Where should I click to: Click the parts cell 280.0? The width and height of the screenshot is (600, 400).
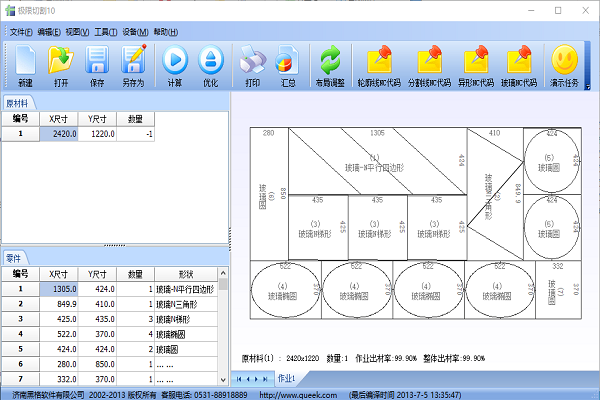pyautogui.click(x=59, y=364)
